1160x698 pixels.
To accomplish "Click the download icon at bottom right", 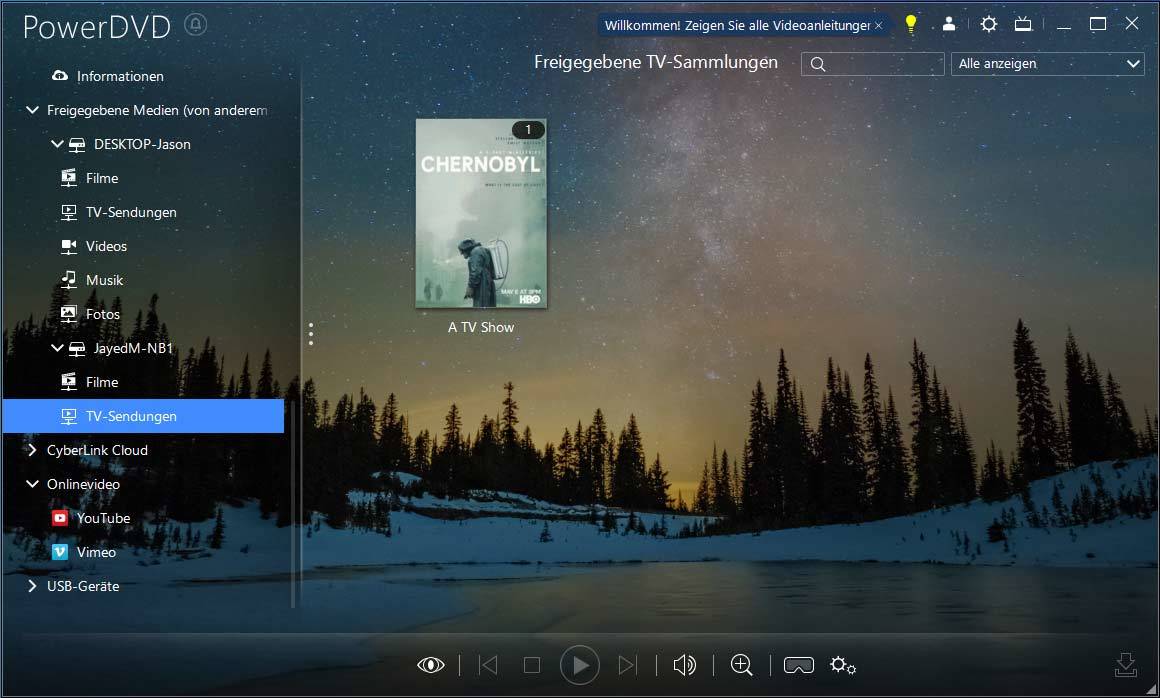I will 1125,665.
